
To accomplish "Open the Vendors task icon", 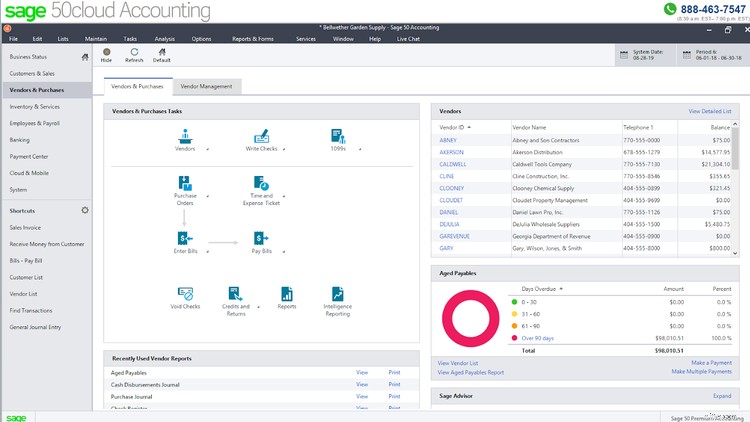I will click(x=185, y=136).
